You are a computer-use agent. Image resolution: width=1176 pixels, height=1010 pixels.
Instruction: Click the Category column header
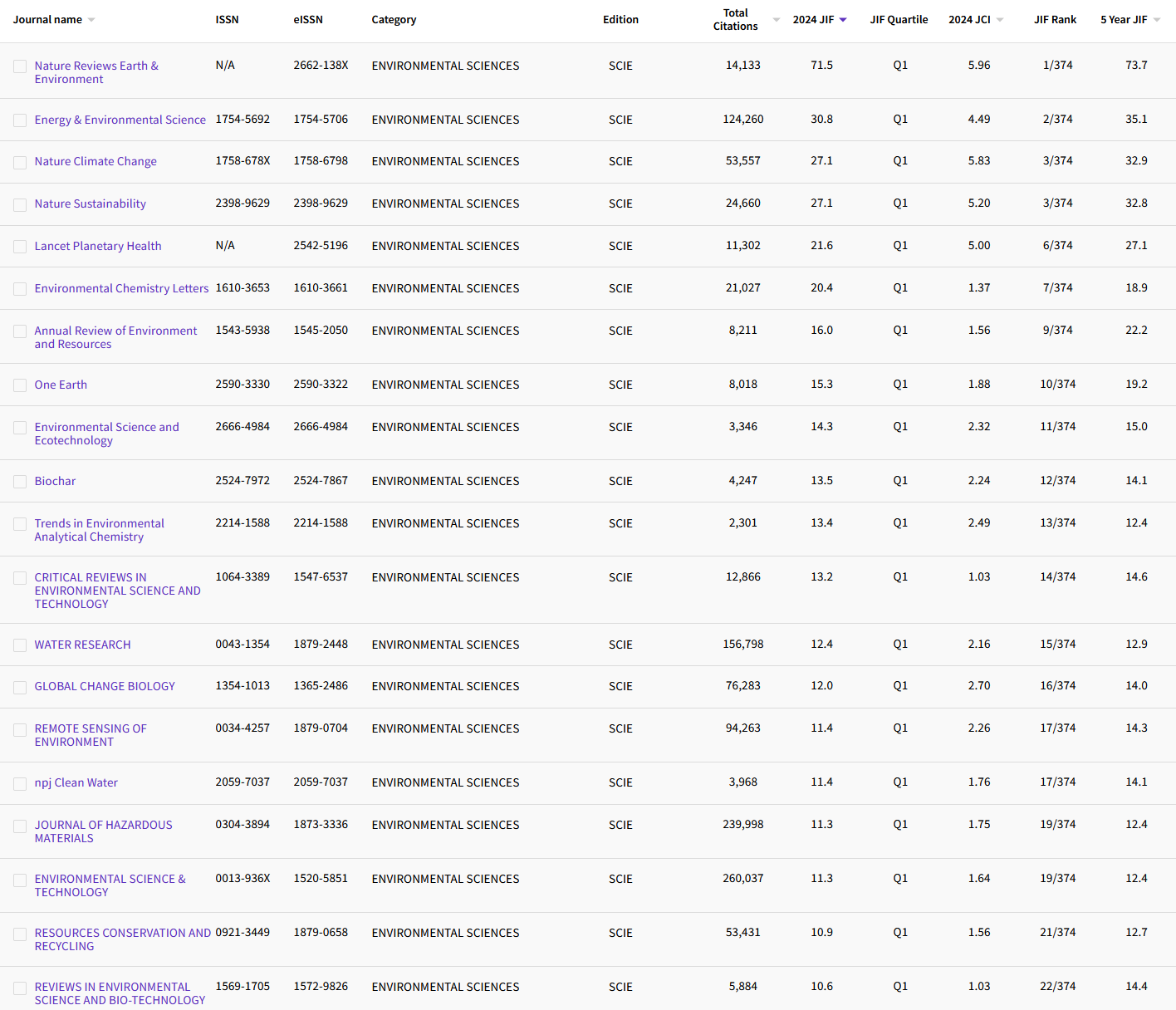(394, 20)
